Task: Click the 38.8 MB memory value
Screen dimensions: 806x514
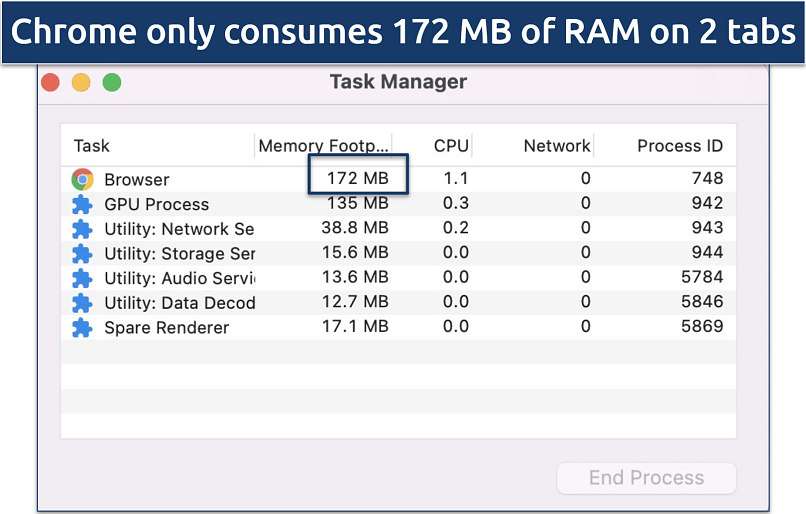Action: tap(355, 228)
